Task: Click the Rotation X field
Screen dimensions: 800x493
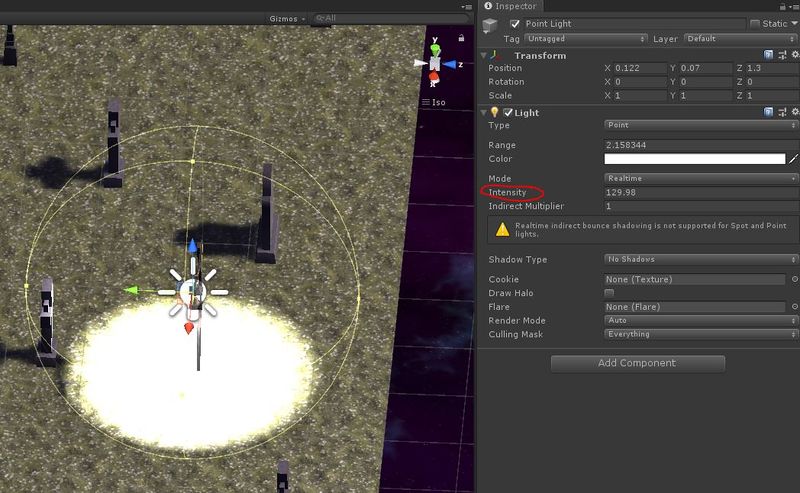Action: tap(640, 82)
